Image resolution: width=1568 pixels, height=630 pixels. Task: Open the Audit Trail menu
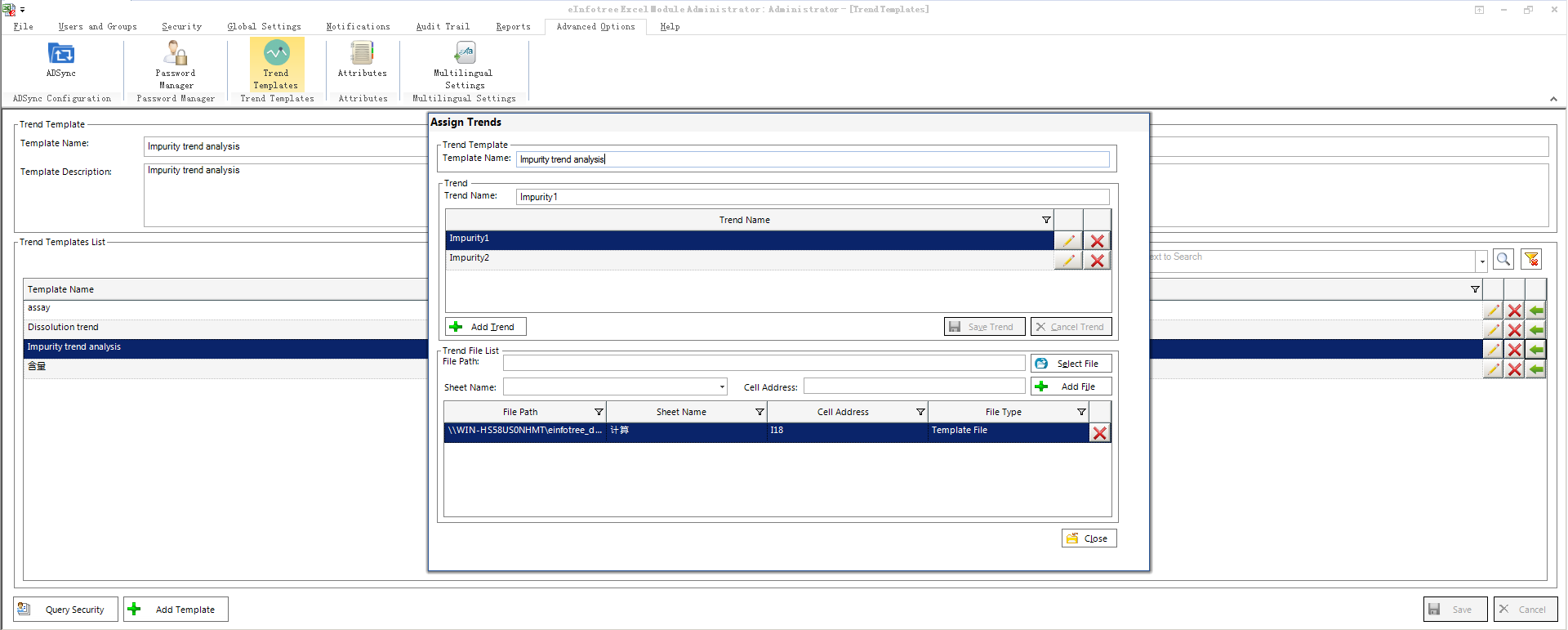443,26
